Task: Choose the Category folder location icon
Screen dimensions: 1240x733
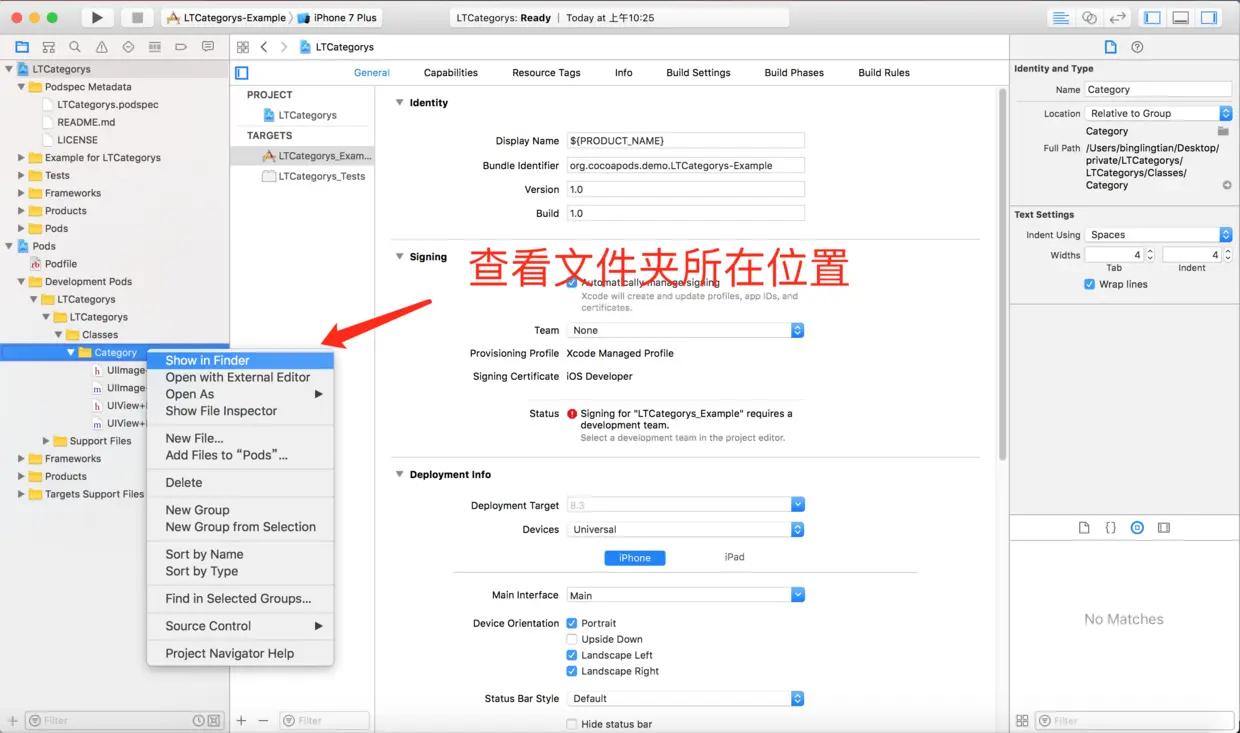Action: (1223, 131)
